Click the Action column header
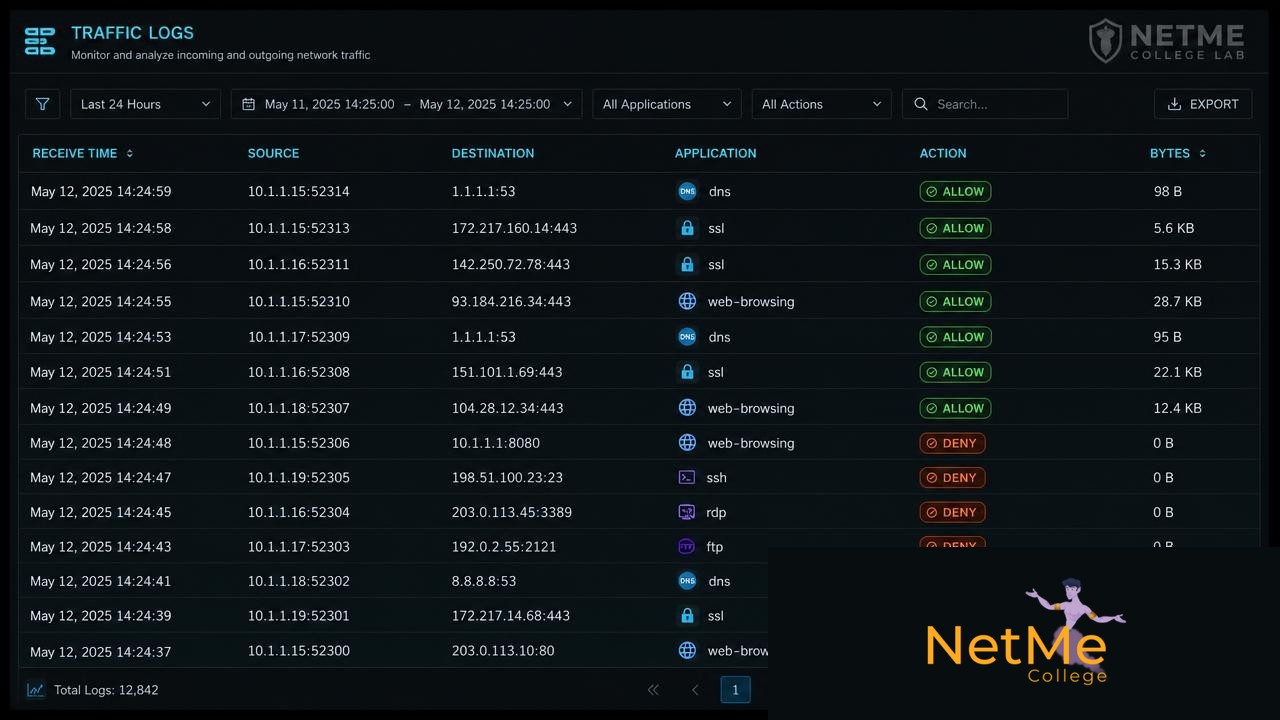Image resolution: width=1280 pixels, height=720 pixels. coord(943,153)
